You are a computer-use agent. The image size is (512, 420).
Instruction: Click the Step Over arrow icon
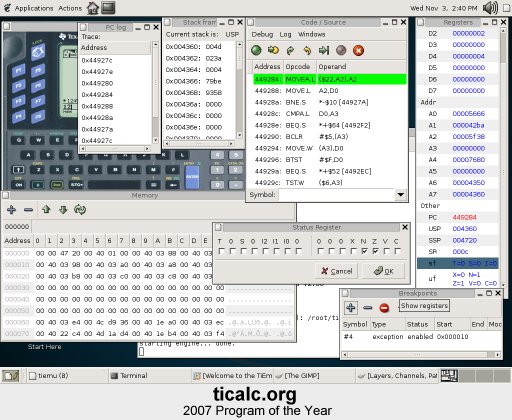point(290,50)
